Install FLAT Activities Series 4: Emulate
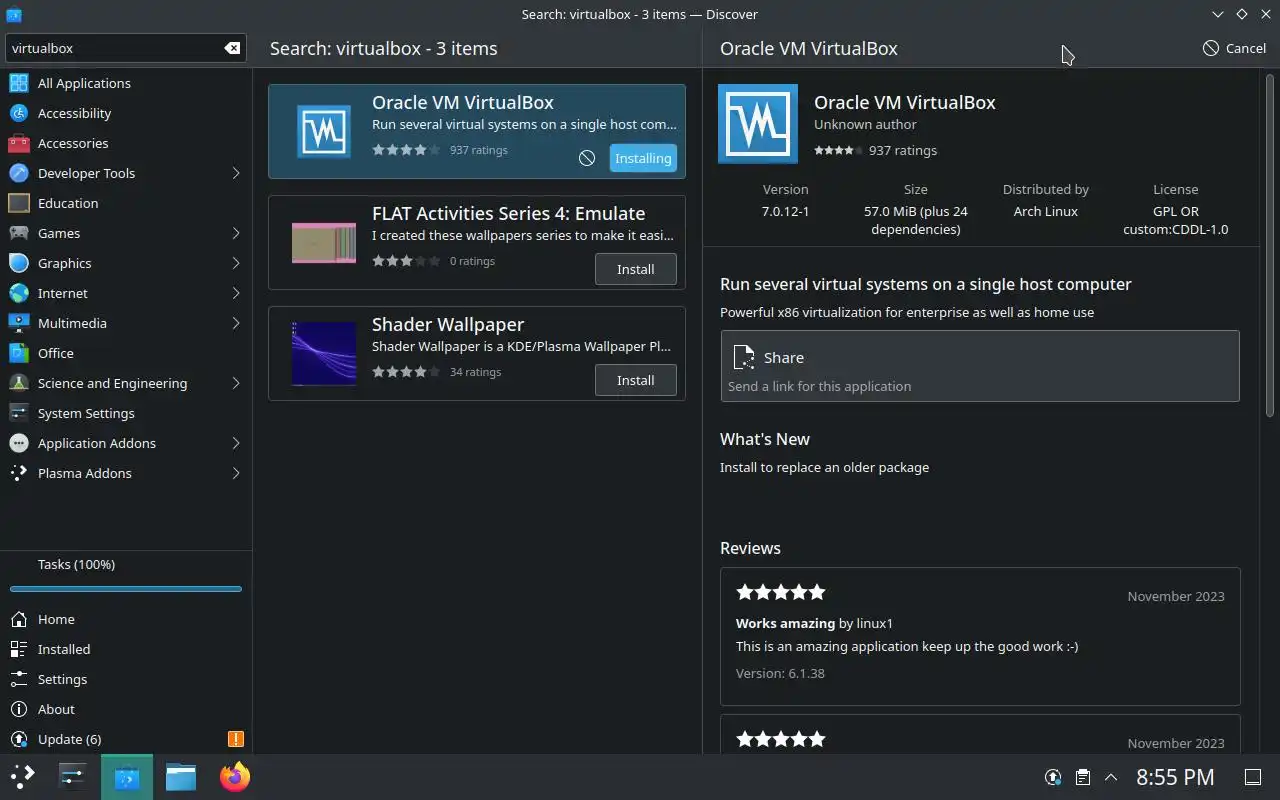 [636, 269]
